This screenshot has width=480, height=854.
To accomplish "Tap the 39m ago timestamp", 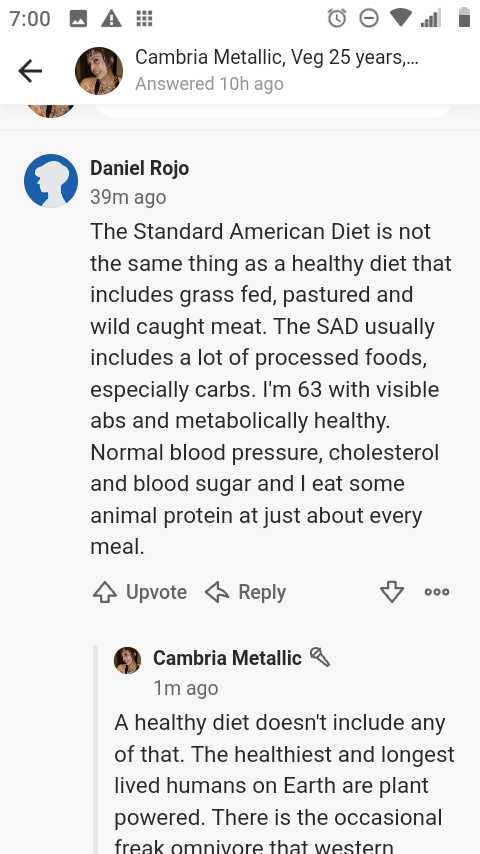I will point(128,197).
